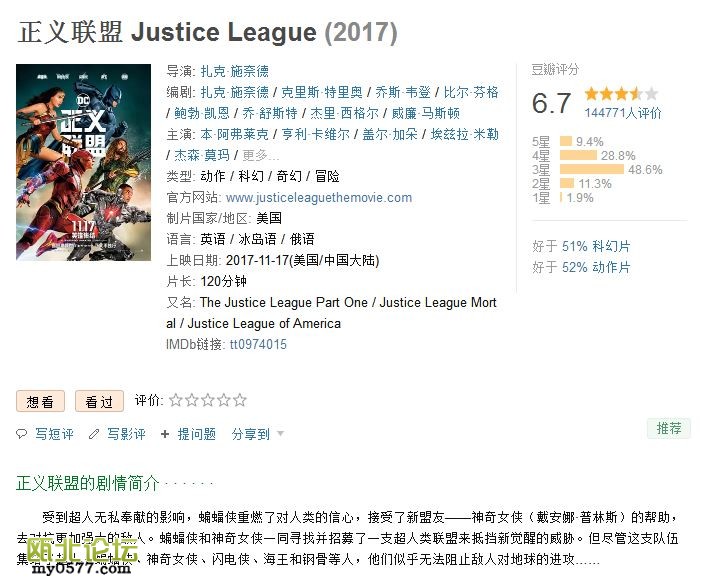Click the 科幻片 genre comparison link
The image size is (702, 582).
pyautogui.click(x=611, y=246)
